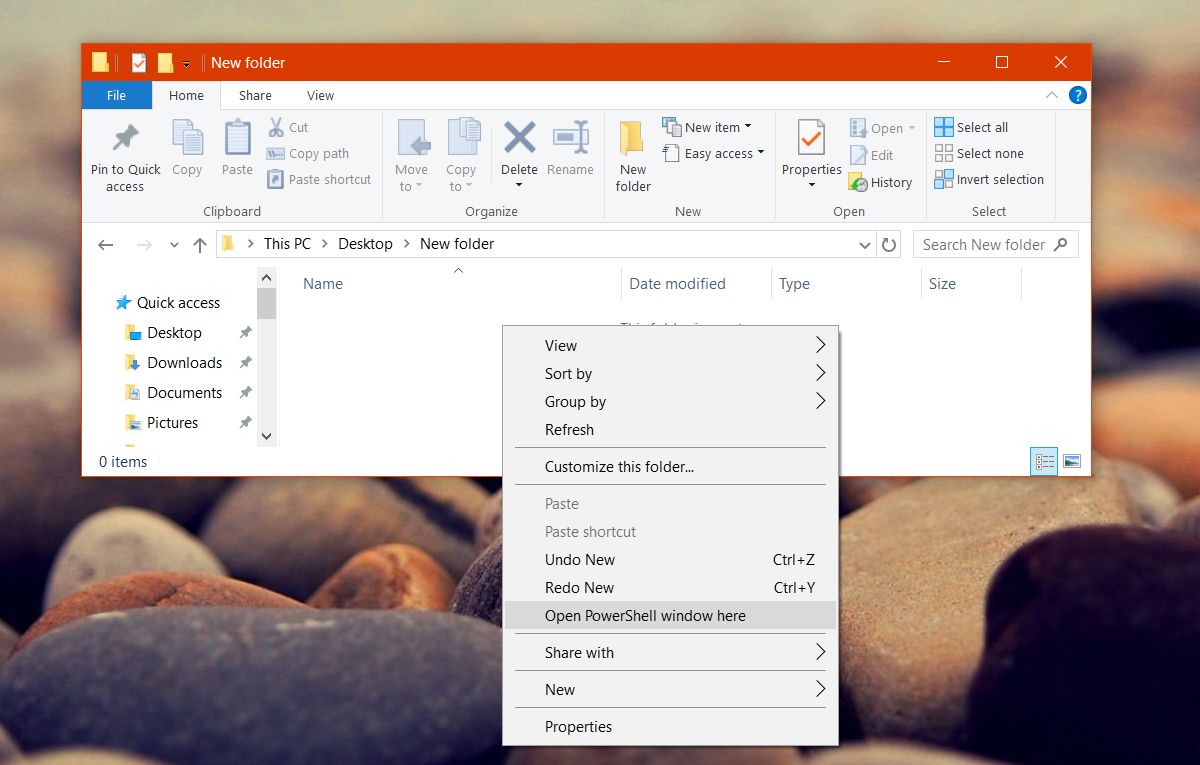This screenshot has width=1200, height=765.
Task: Enable Invert selection in the Select group
Action: click(x=989, y=179)
